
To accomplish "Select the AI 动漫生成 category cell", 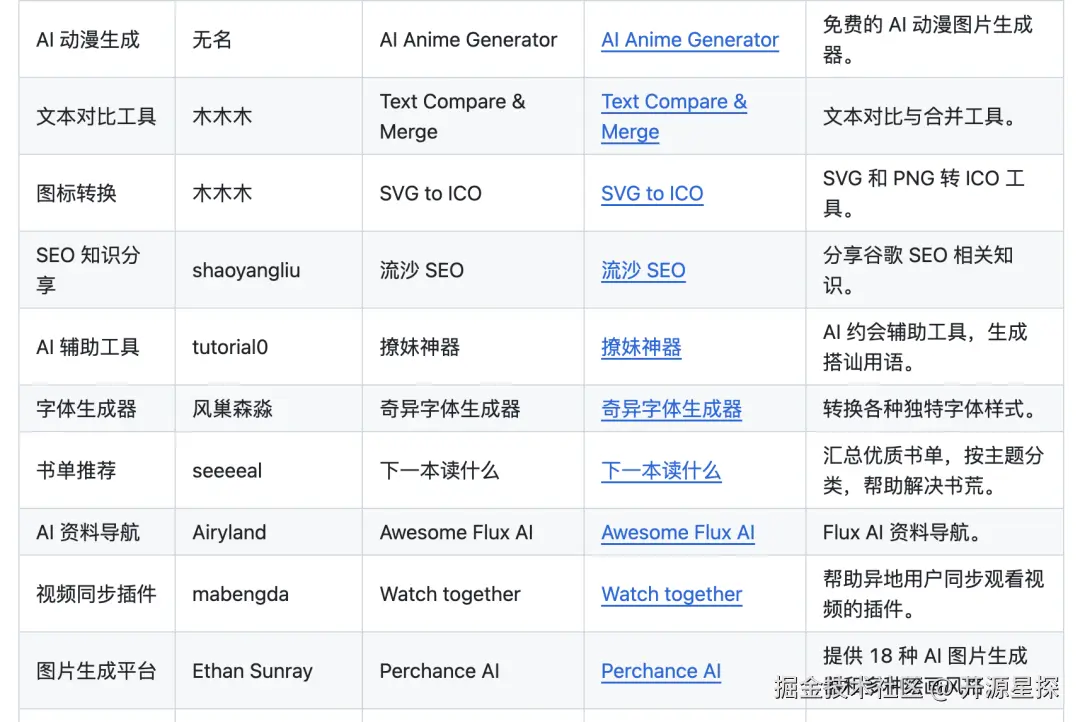I will point(85,40).
